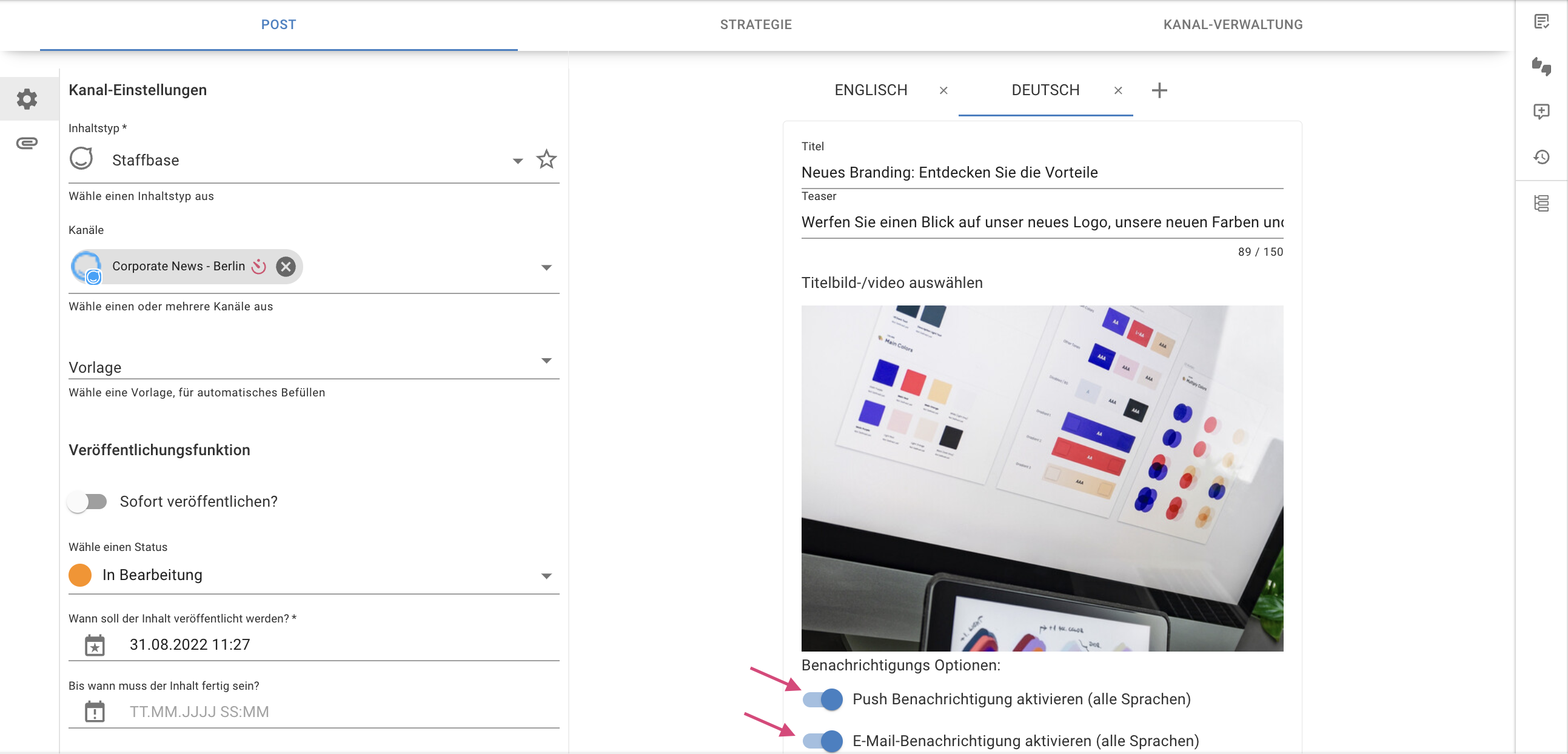Add a new language with plus icon
This screenshot has height=754, width=1568.
[1159, 91]
